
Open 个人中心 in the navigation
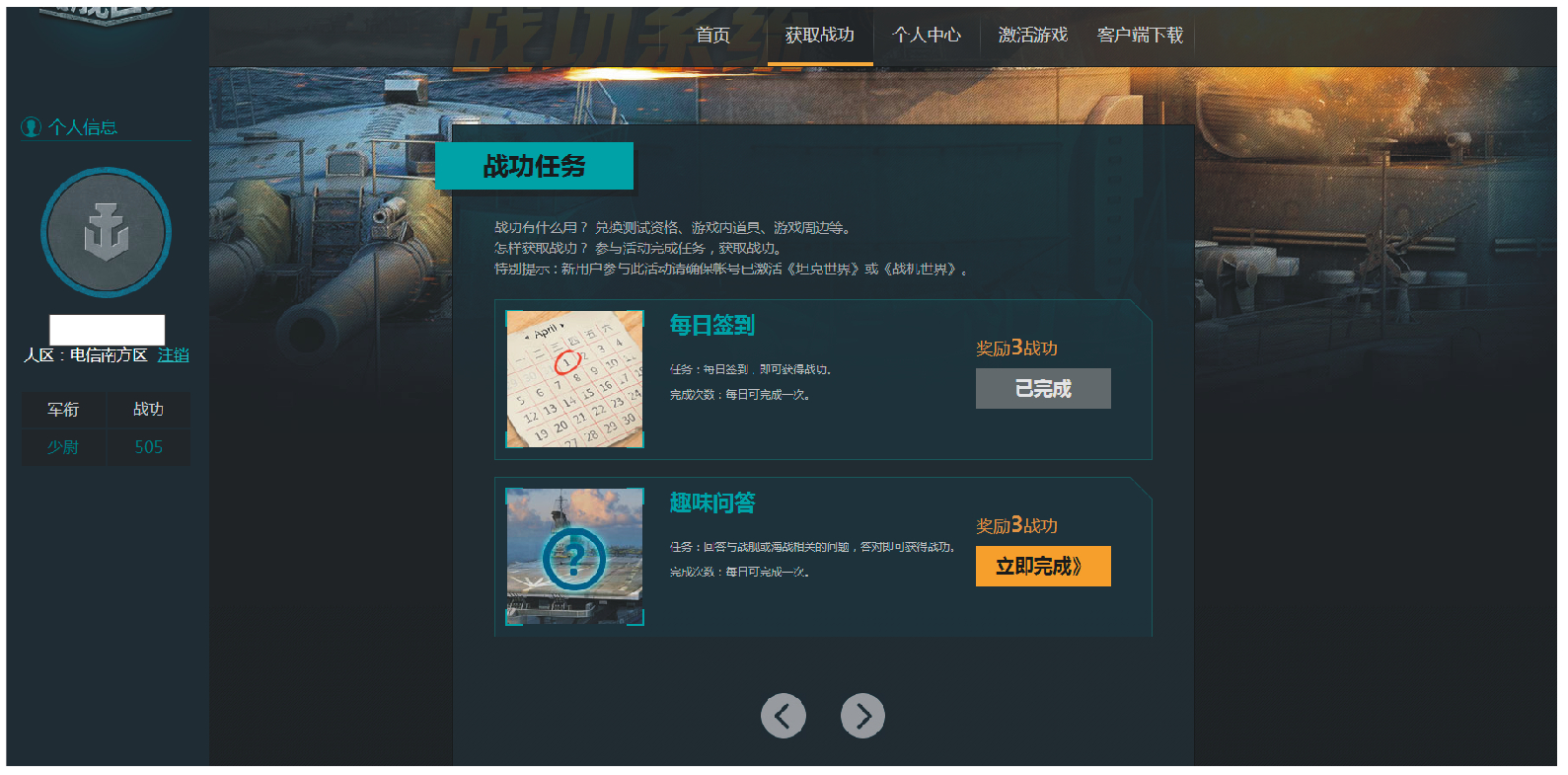coord(927,36)
